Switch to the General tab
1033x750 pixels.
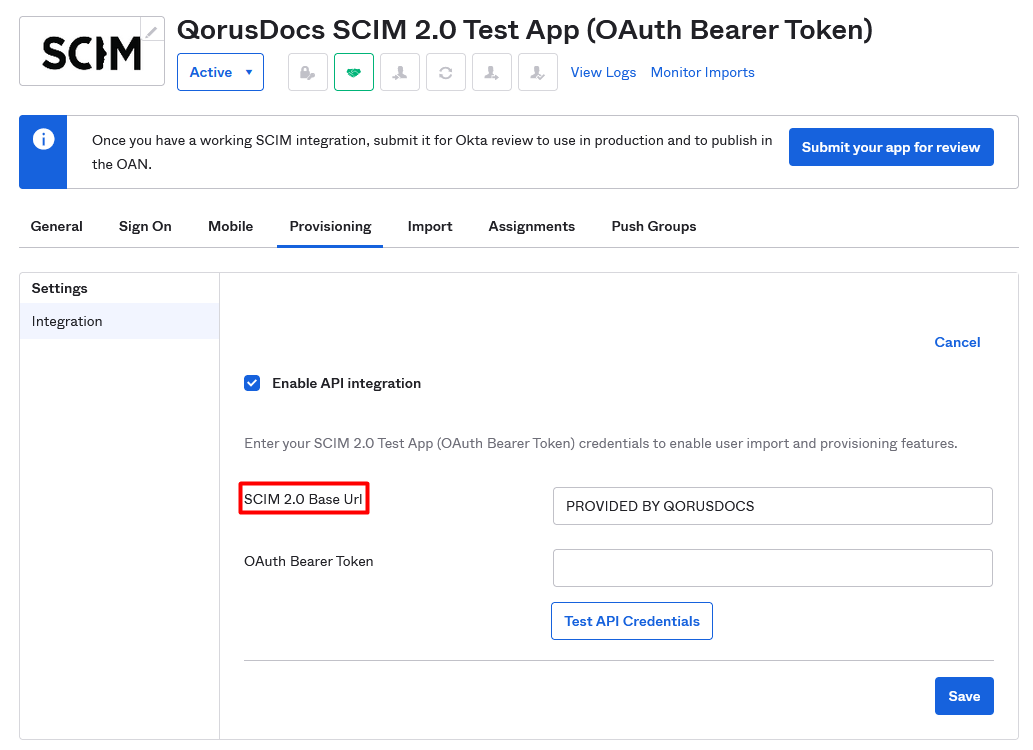tap(57, 226)
